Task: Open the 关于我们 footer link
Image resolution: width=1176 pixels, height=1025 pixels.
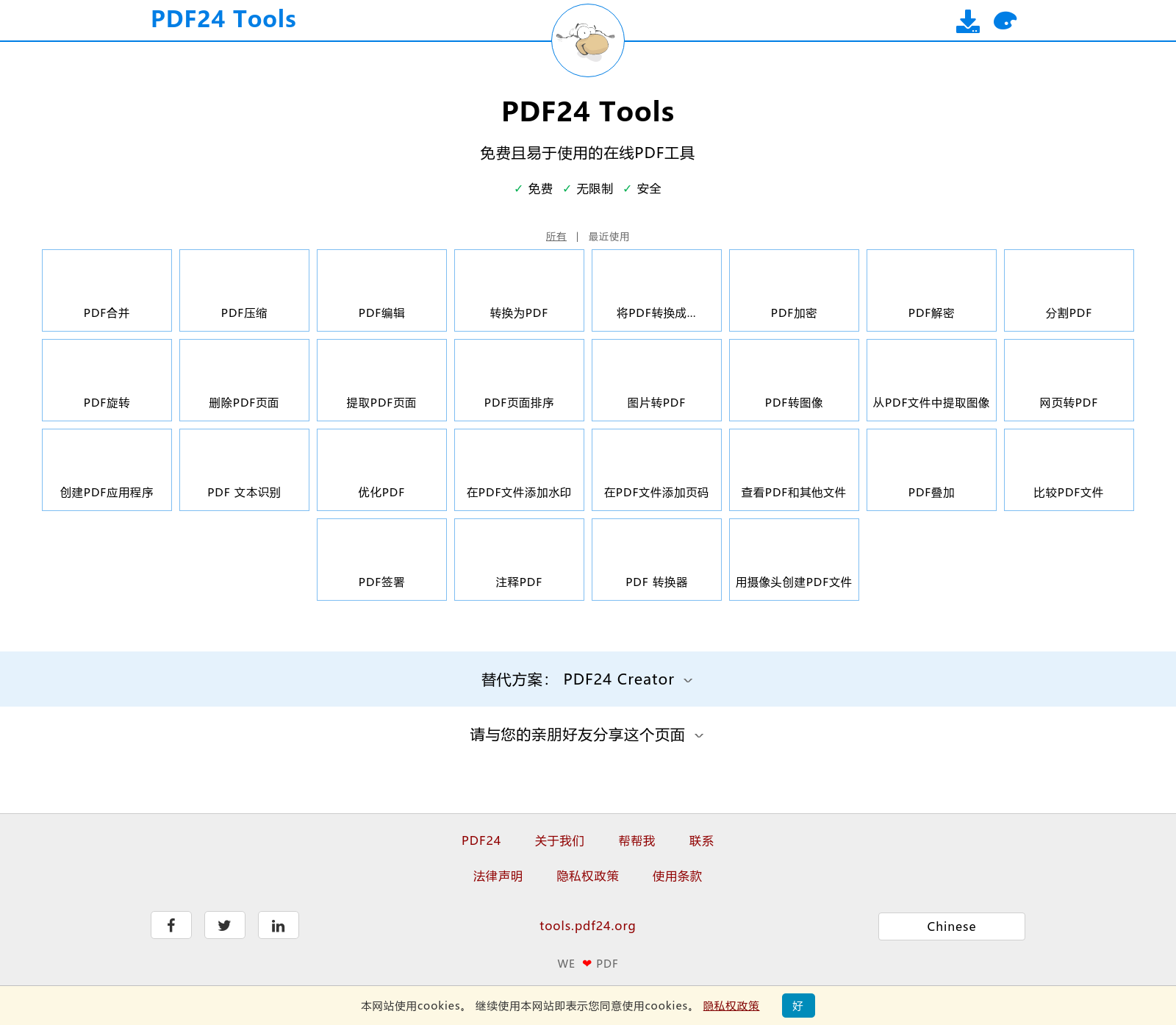Action: click(559, 840)
